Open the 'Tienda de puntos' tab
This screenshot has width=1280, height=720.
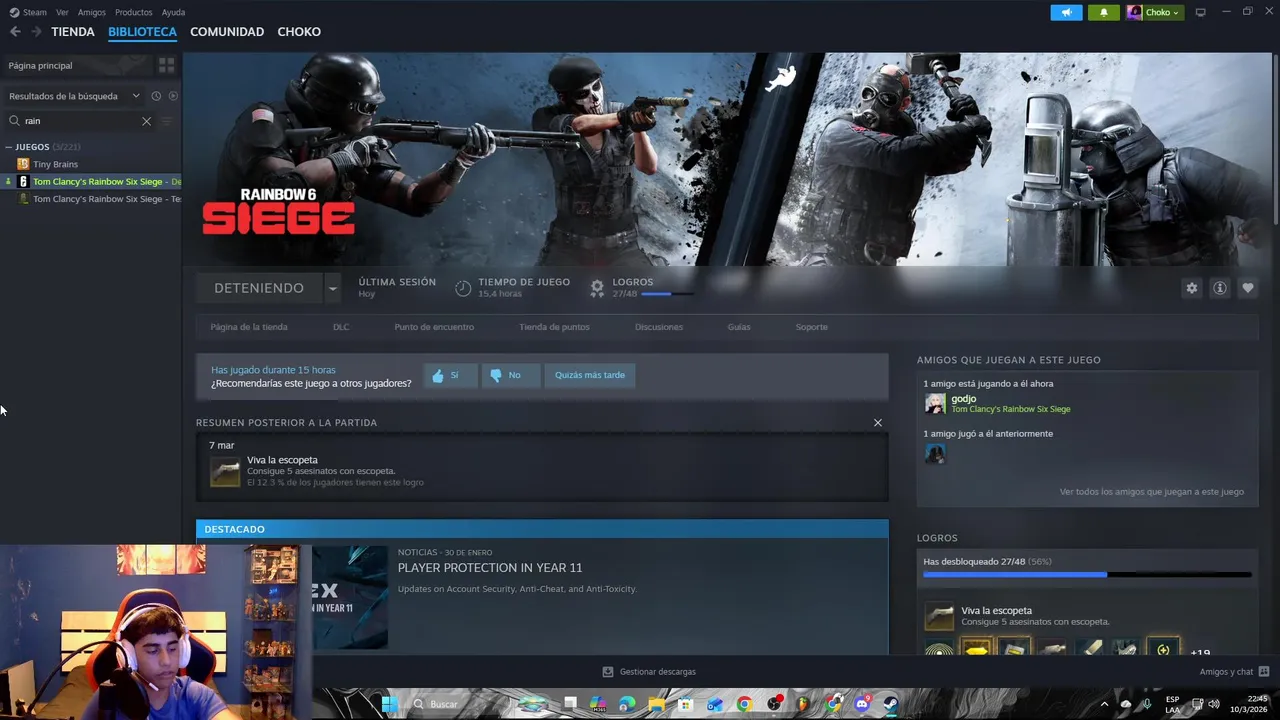click(x=554, y=327)
